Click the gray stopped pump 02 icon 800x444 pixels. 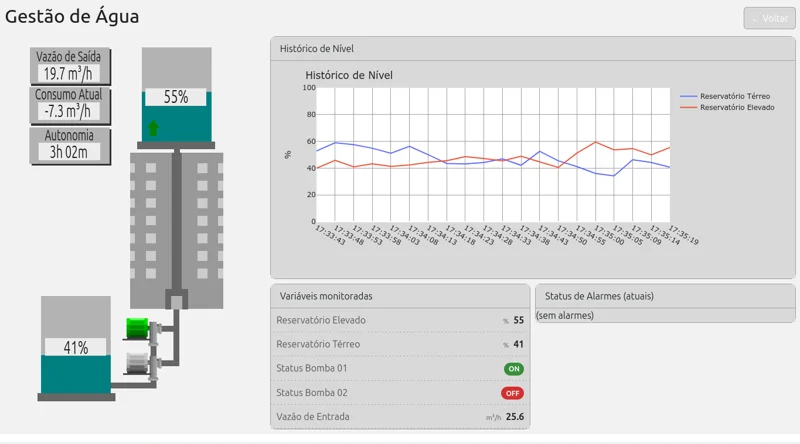click(136, 363)
